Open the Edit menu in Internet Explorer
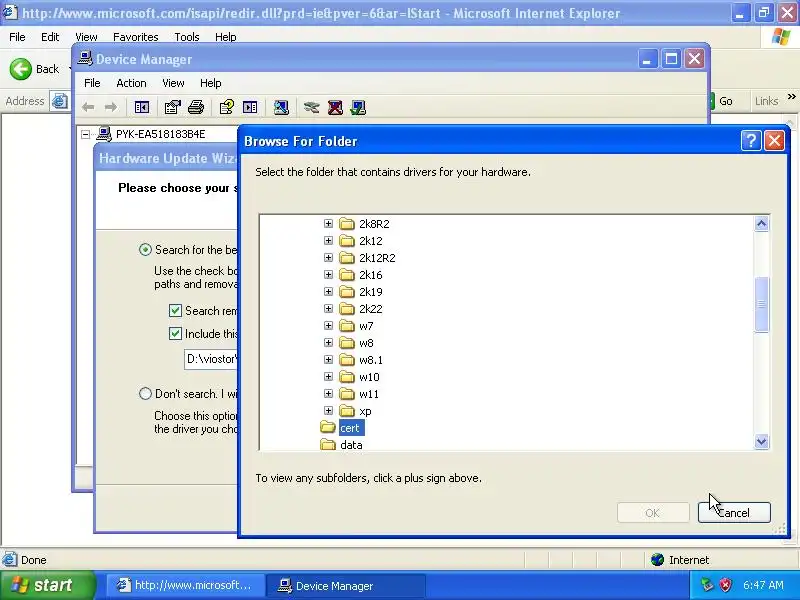Image resolution: width=800 pixels, height=600 pixels. coord(50,37)
